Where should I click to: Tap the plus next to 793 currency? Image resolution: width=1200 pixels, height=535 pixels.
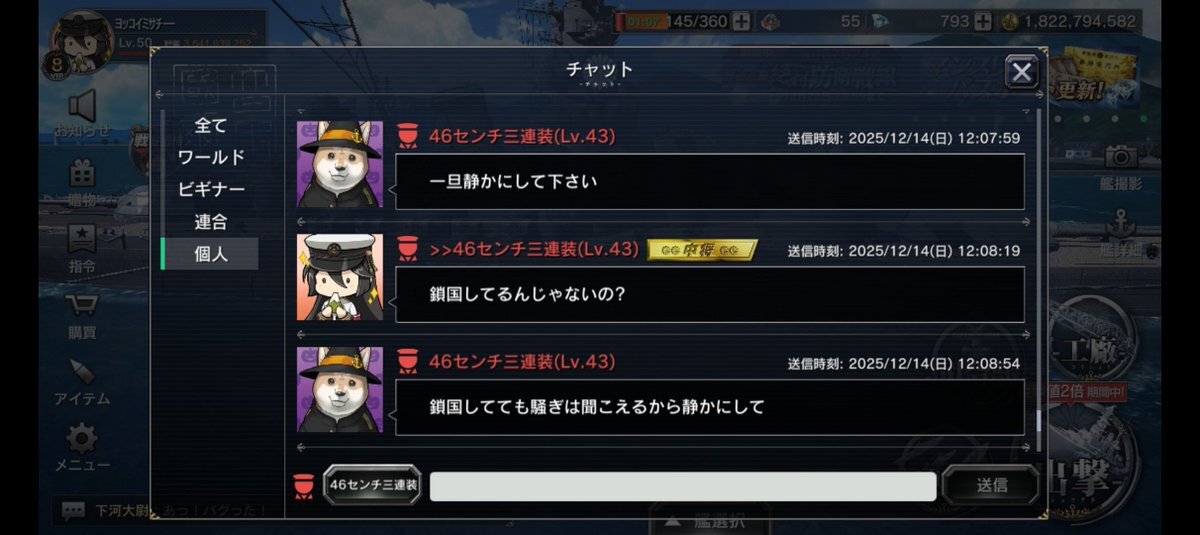coord(983,21)
